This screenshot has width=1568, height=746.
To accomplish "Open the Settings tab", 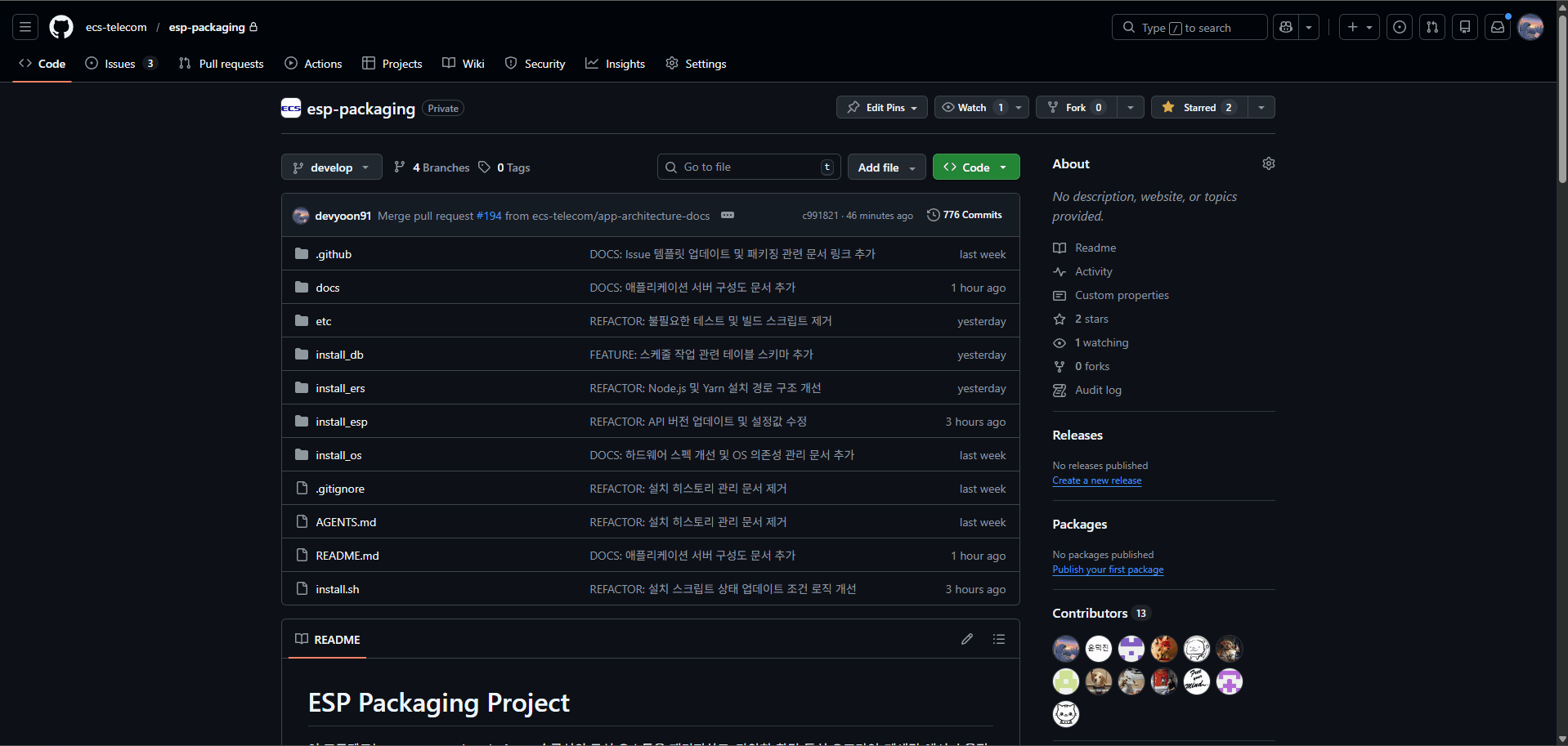I will [x=696, y=64].
